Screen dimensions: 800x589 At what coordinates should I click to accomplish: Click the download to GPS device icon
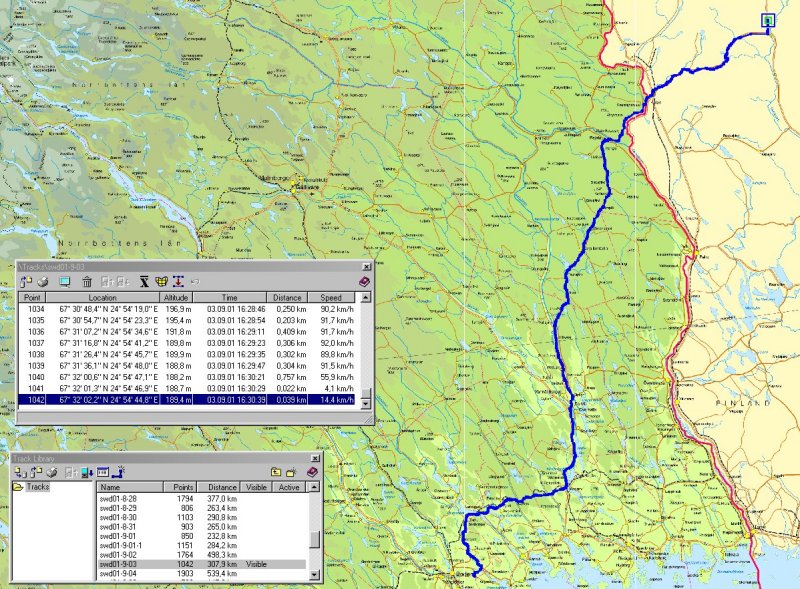coord(86,471)
